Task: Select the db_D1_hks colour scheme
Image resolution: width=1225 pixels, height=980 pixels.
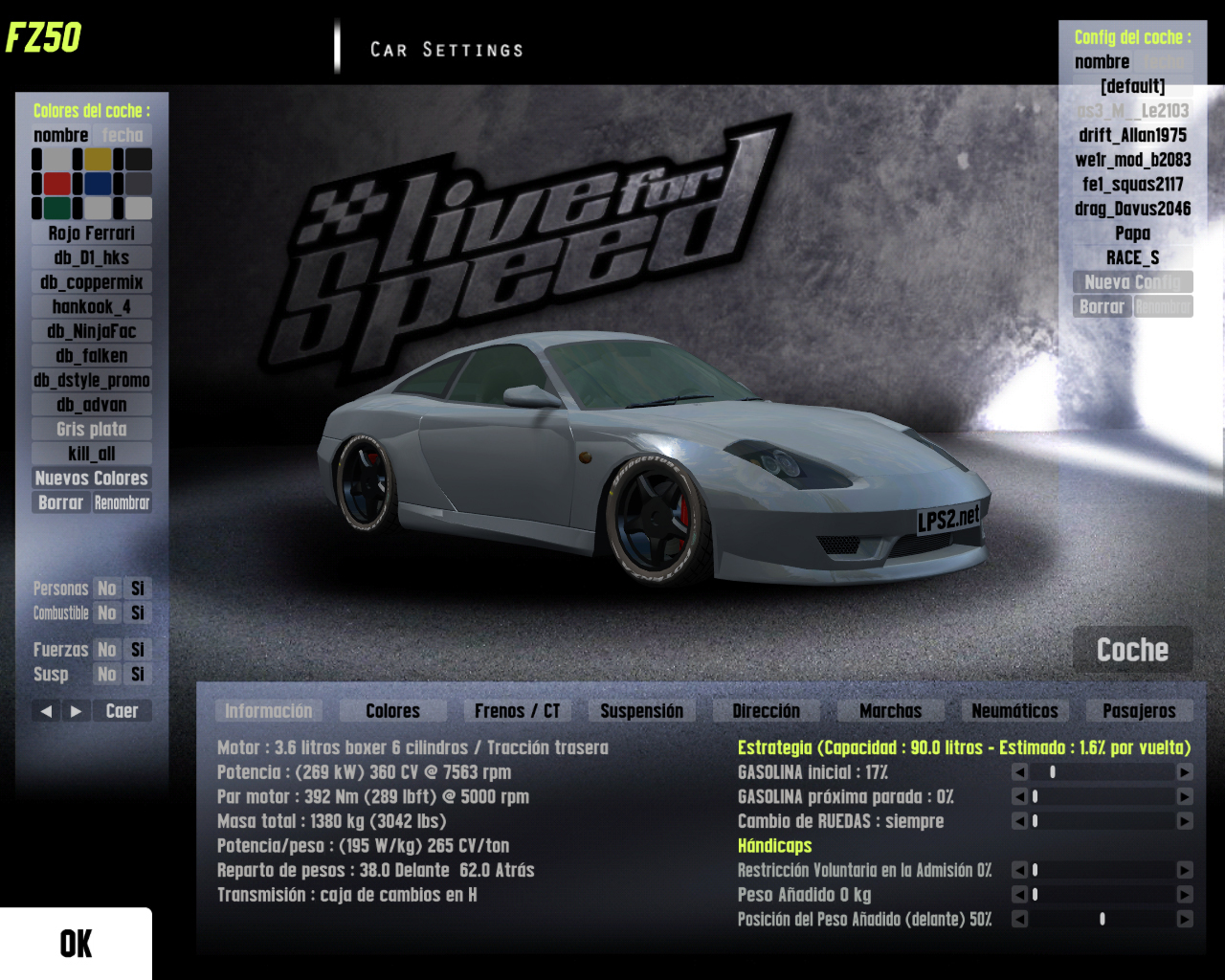Action: tap(92, 258)
